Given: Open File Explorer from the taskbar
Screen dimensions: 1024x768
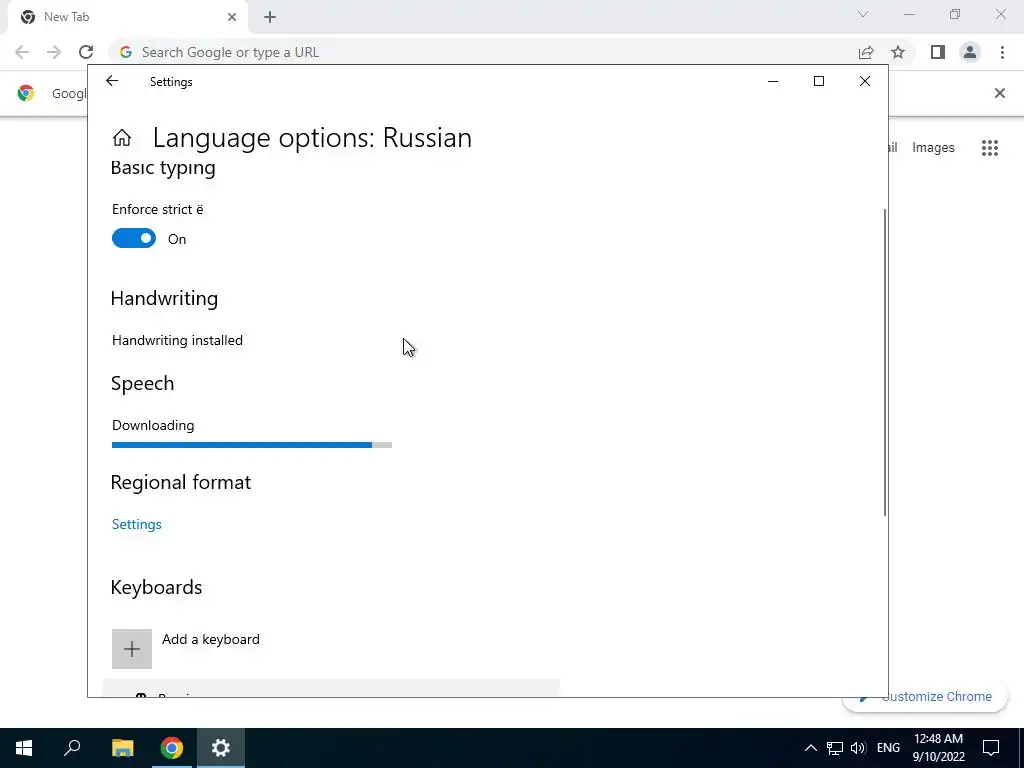Looking at the screenshot, I should click(122, 748).
